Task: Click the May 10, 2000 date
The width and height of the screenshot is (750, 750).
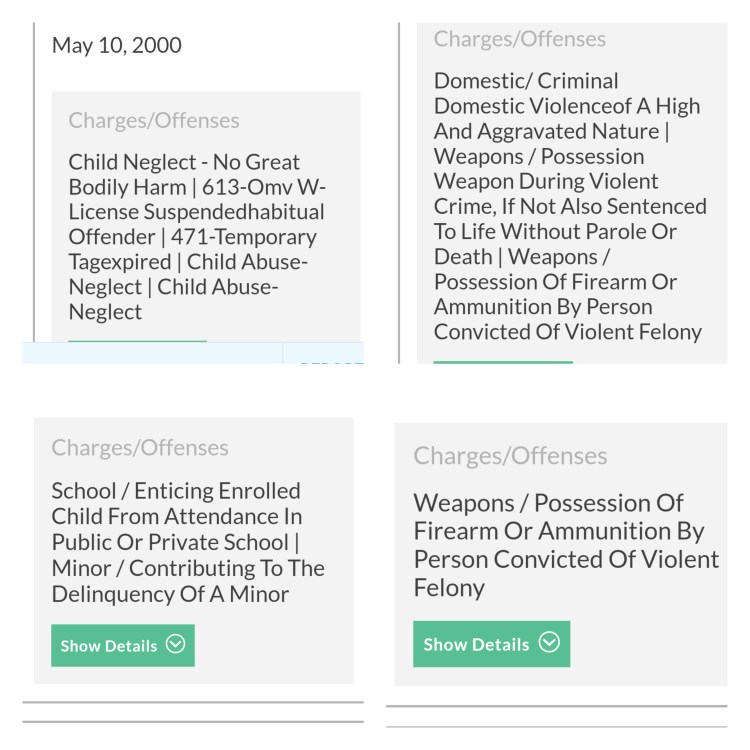Action: point(117,46)
